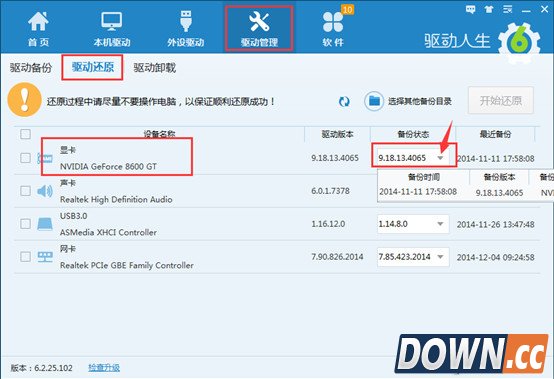Check the ASMedia XHCI Controller row
Screen dimensions: 554x379
[x=25, y=224]
